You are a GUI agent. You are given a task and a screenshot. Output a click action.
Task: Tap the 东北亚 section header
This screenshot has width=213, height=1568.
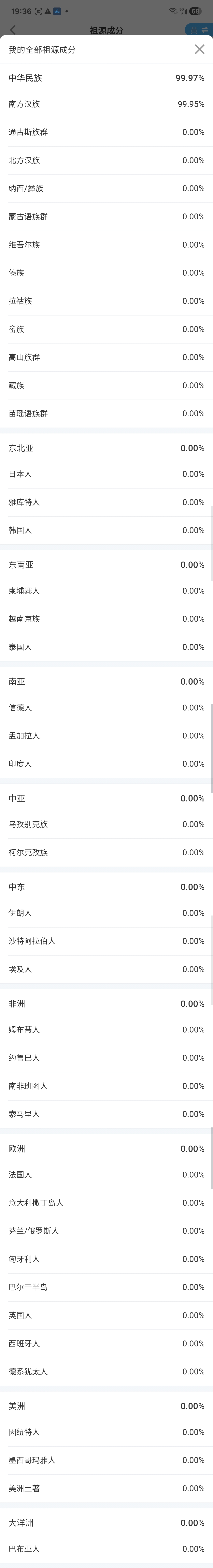click(106, 448)
